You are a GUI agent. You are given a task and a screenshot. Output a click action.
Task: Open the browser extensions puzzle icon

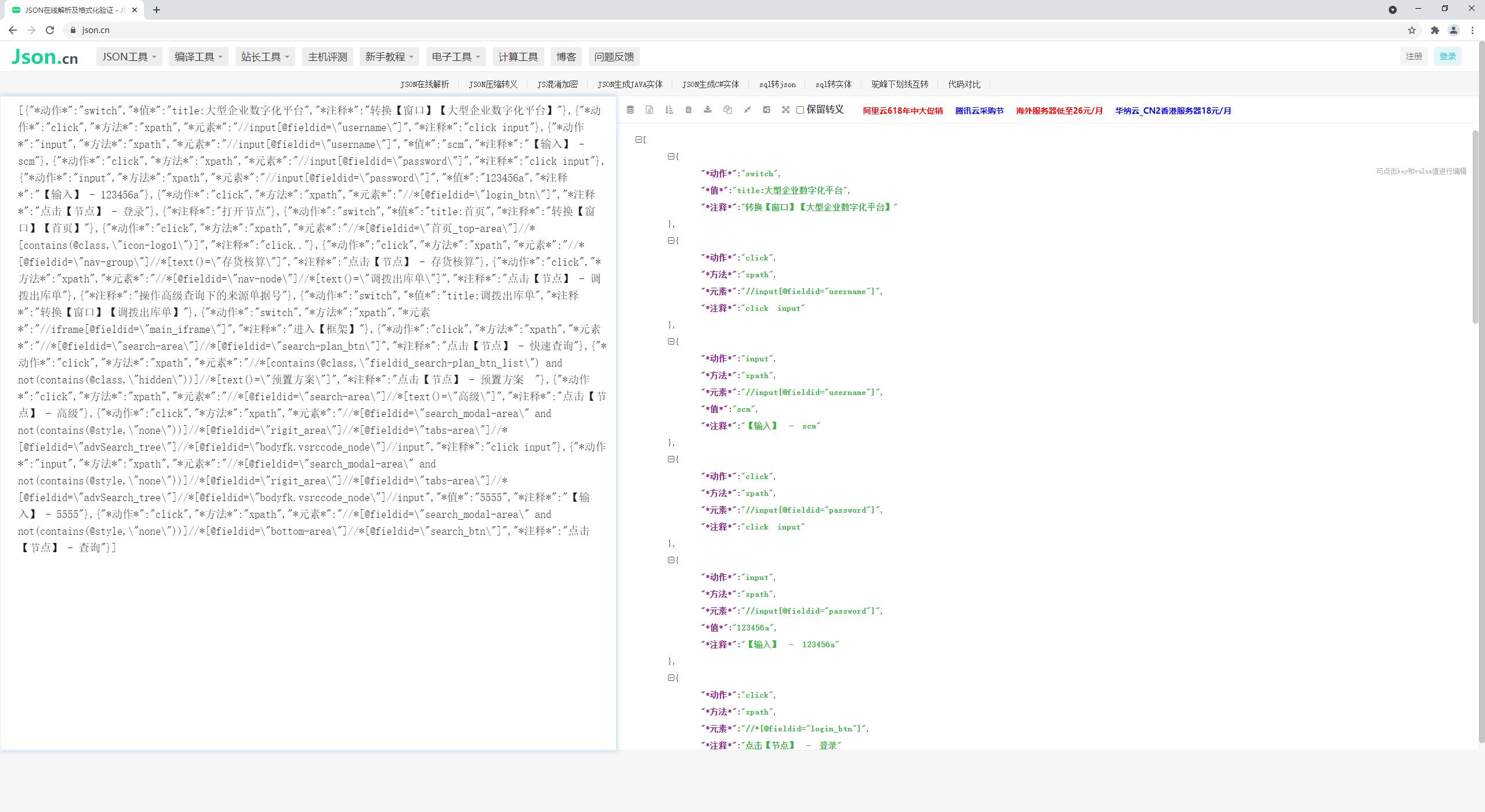coord(1435,30)
